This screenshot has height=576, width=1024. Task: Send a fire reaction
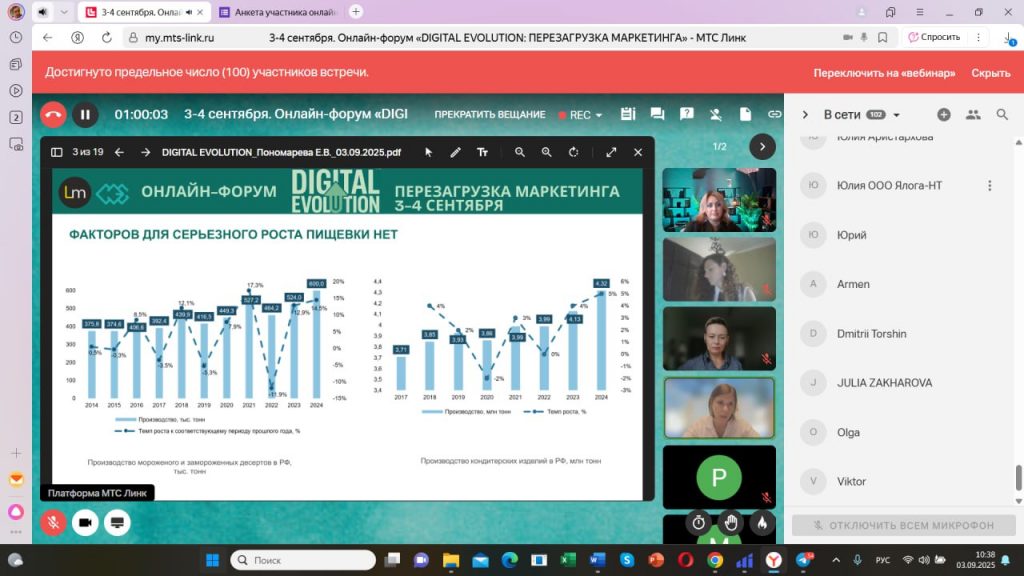(762, 522)
